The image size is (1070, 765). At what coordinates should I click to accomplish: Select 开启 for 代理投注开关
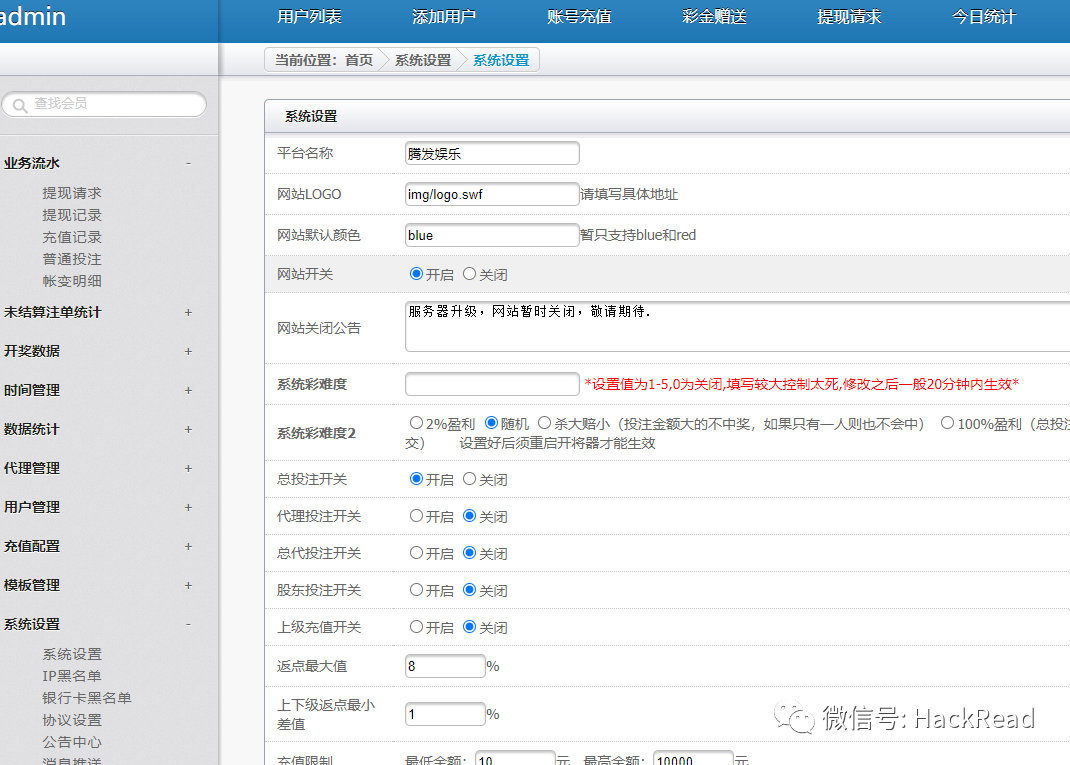(416, 516)
